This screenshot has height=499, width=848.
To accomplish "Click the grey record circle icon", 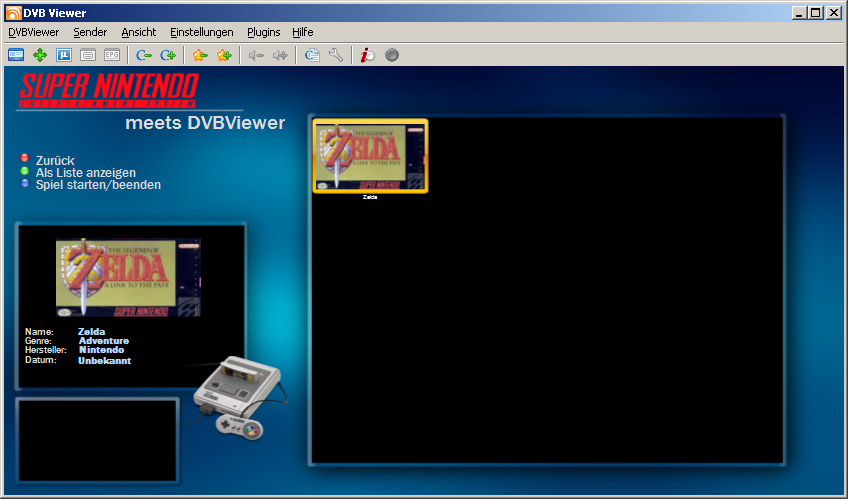I will [392, 55].
